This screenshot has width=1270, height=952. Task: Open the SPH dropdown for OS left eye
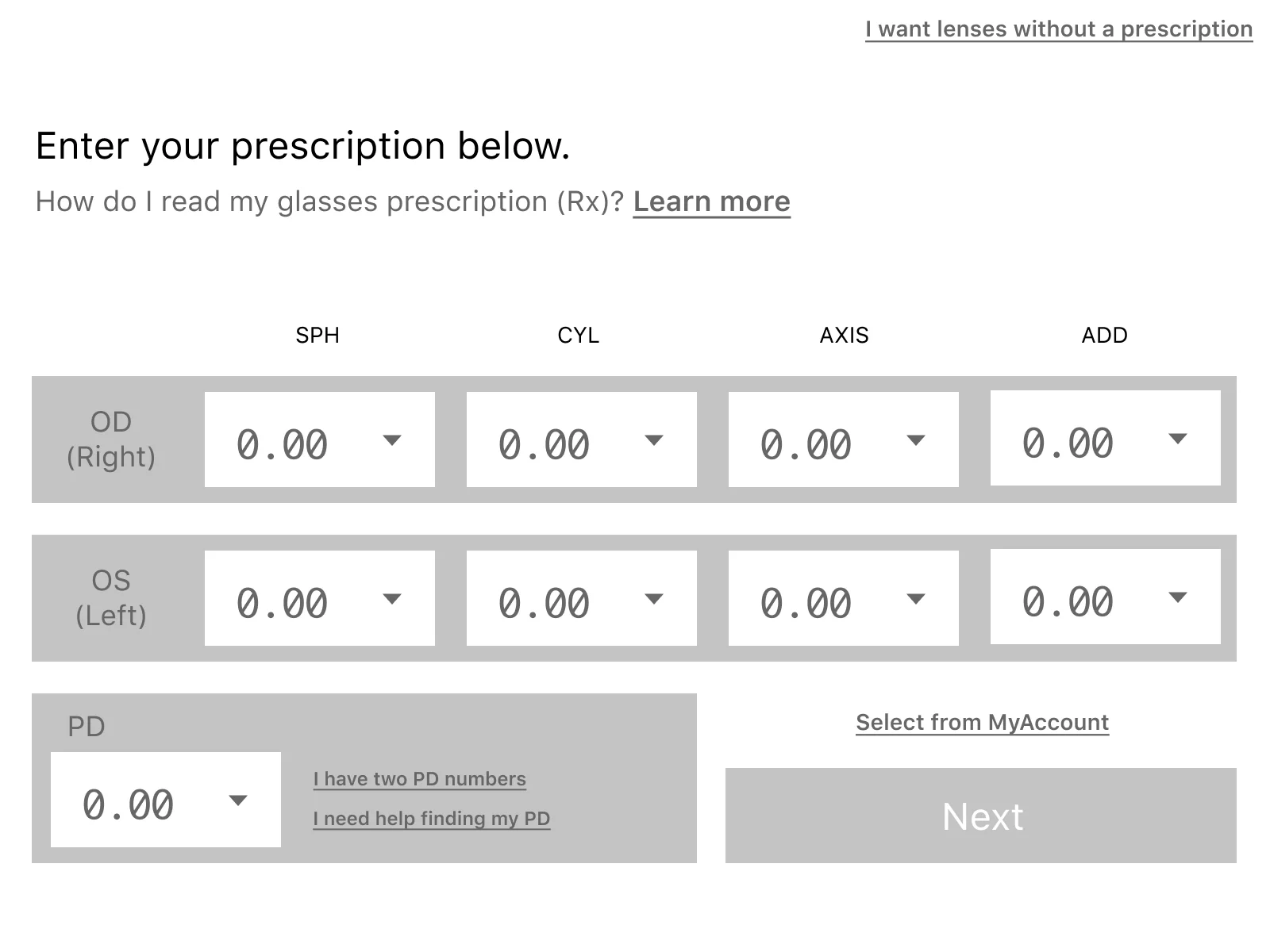tap(394, 597)
